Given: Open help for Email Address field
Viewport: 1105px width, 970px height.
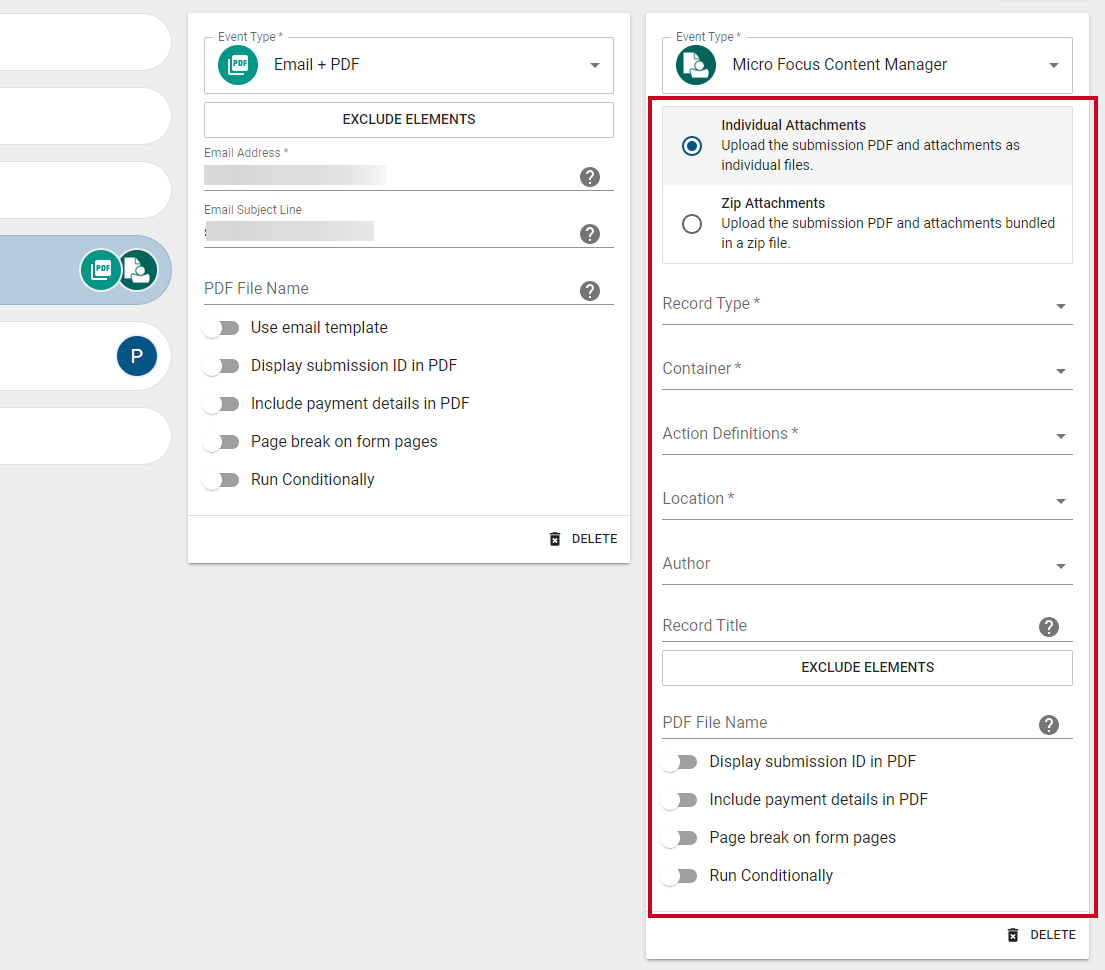Looking at the screenshot, I should pyautogui.click(x=590, y=177).
